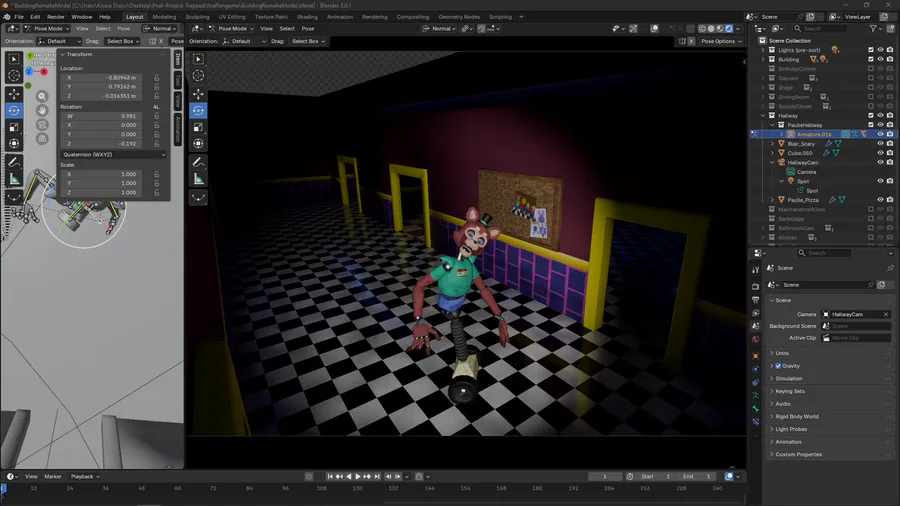Select the Cursor tool in the right viewport
Screen dimensions: 900x506
199,76
